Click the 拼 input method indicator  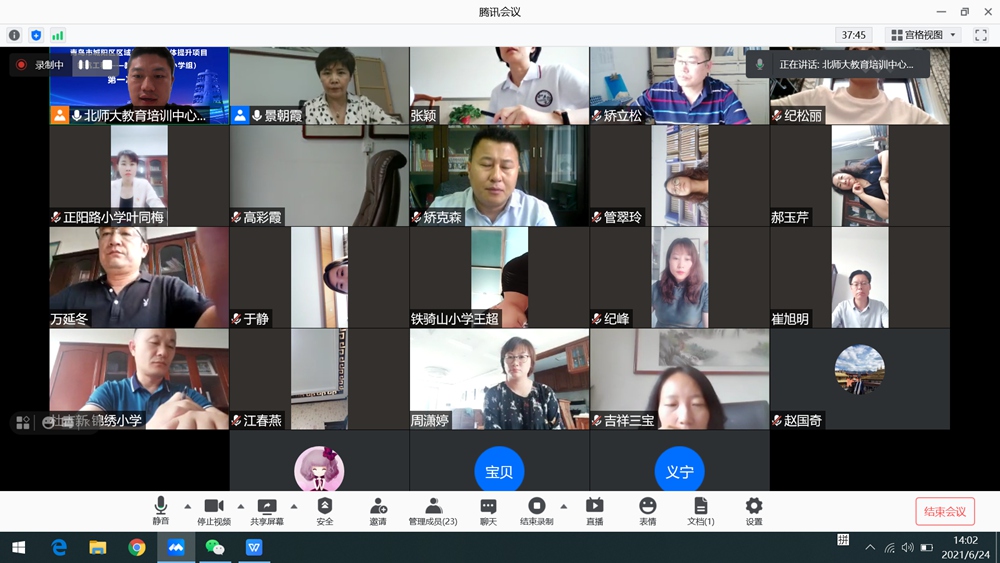click(x=842, y=539)
